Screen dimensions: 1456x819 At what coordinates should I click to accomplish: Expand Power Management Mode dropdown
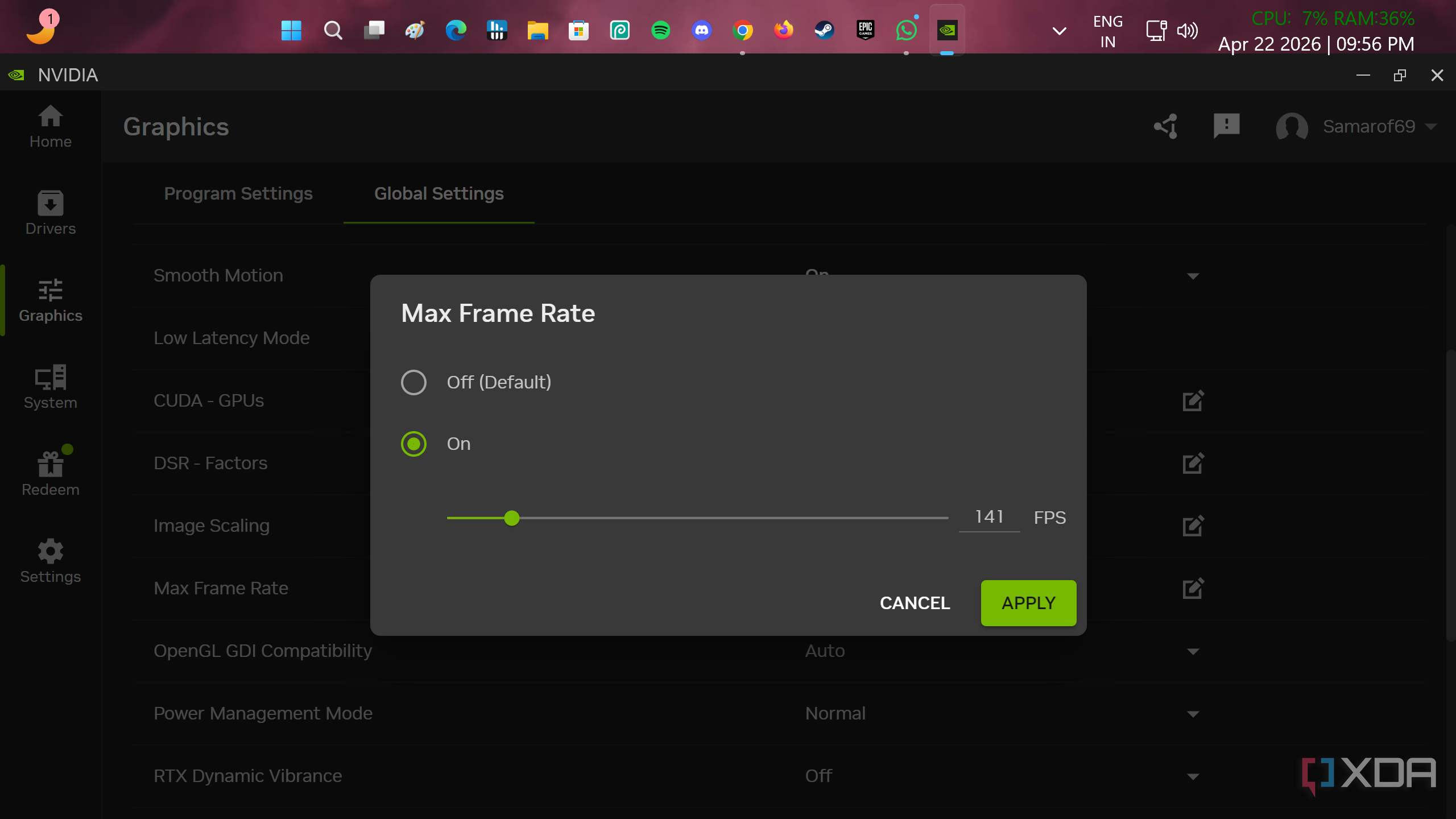tap(1193, 714)
